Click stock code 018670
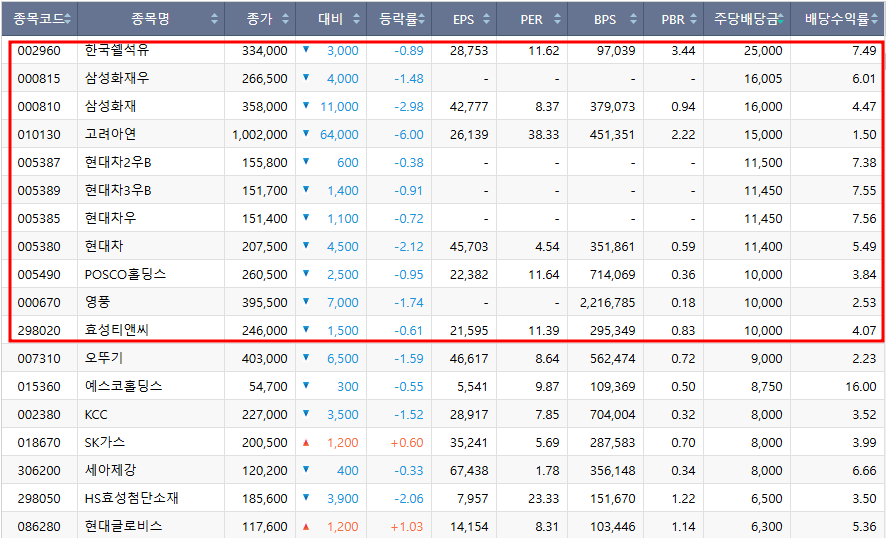The width and height of the screenshot is (886, 538). [x=39, y=442]
